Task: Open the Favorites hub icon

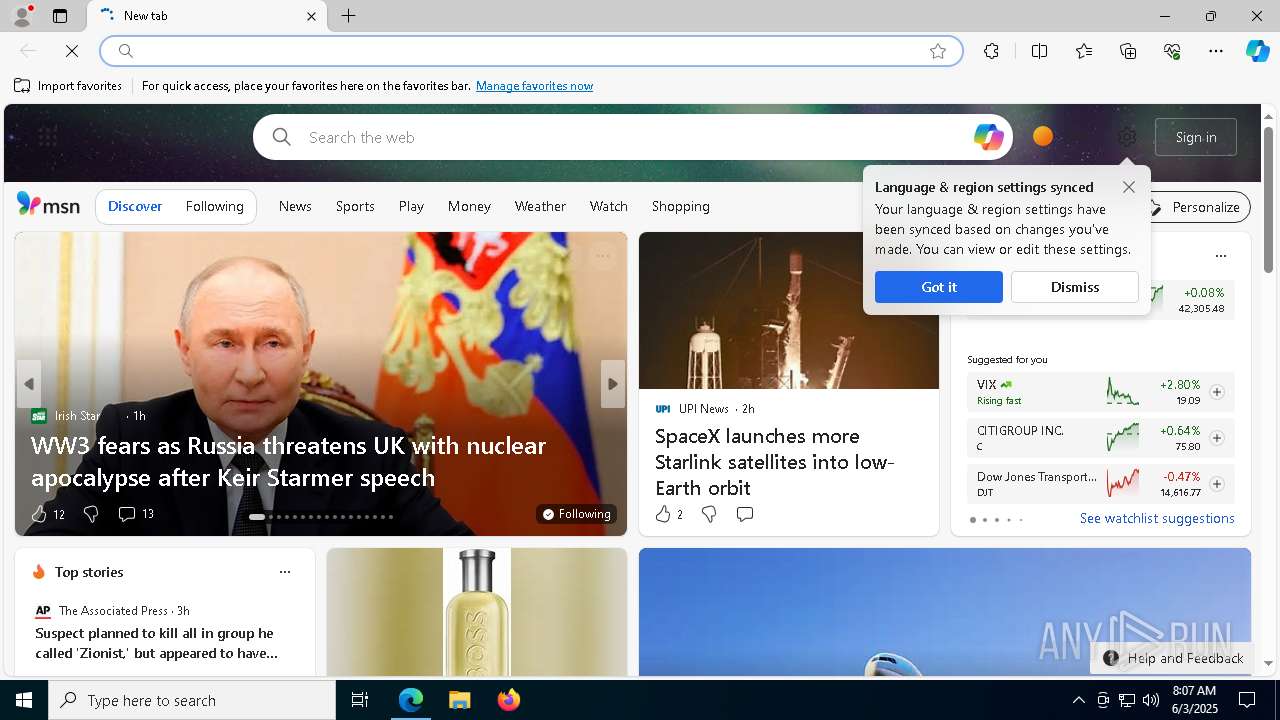Action: 1084,51
